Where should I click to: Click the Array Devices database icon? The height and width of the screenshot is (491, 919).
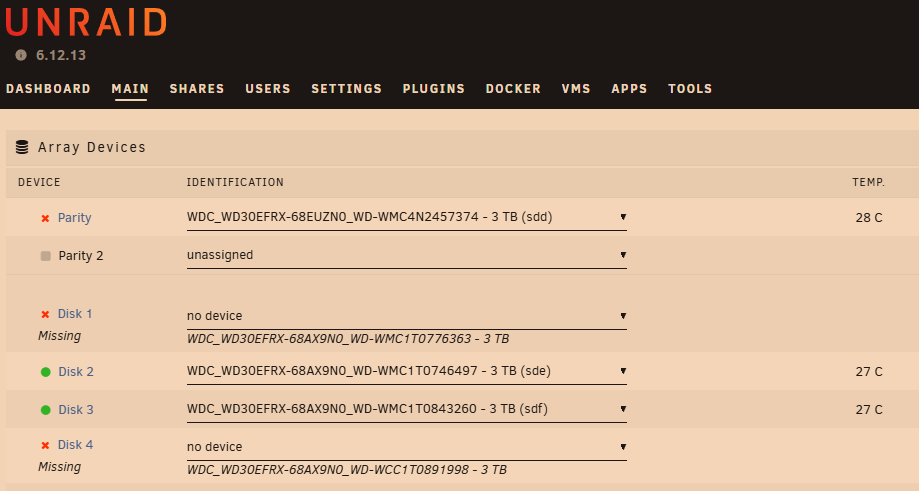[22, 147]
